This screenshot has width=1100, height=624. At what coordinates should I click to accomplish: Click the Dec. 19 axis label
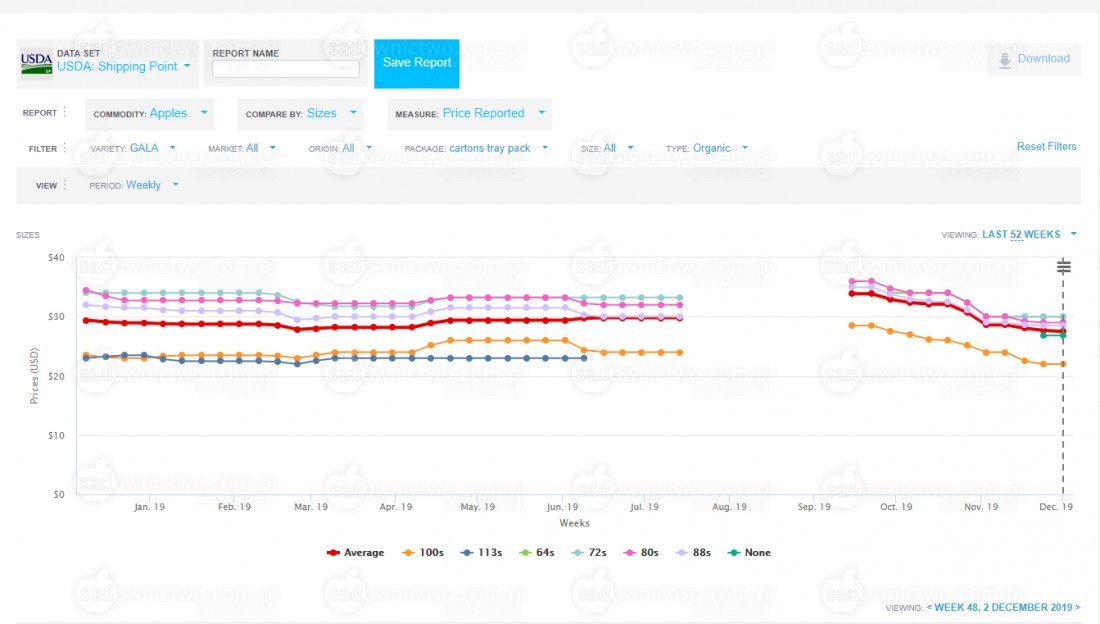[1056, 507]
